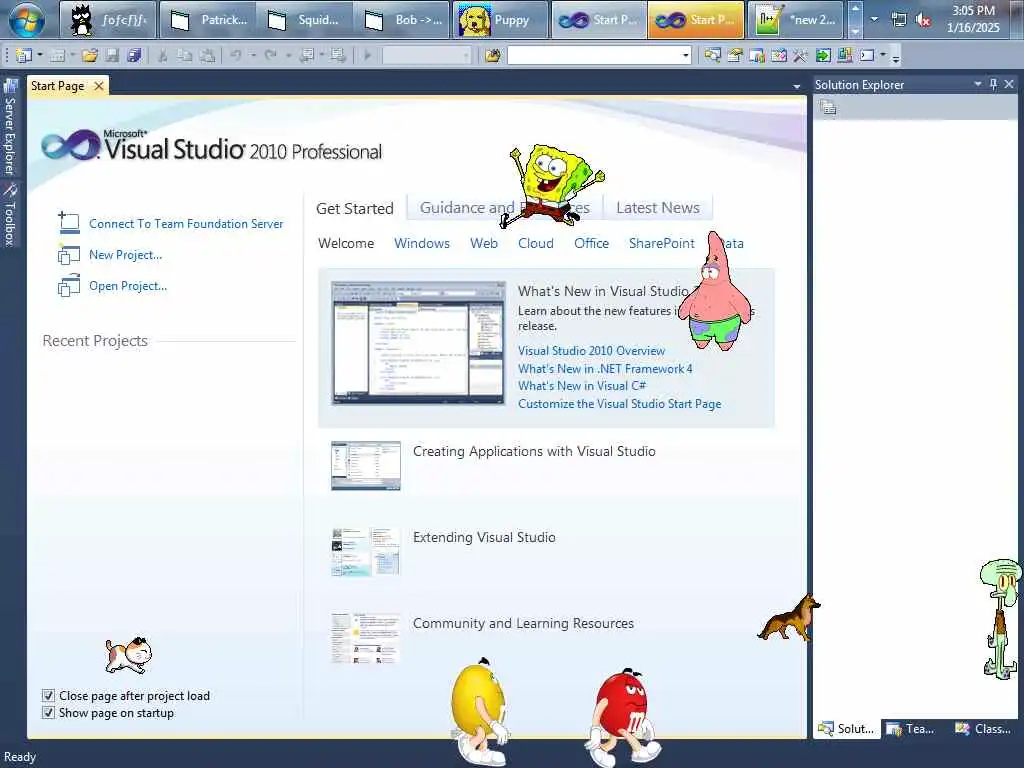Click the Command Window toolbar icon
The width and height of the screenshot is (1024, 768).
[867, 56]
